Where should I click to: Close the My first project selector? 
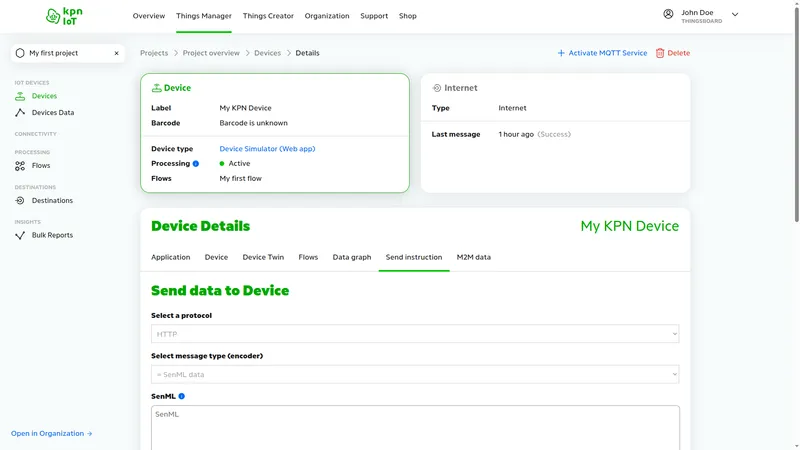click(x=116, y=53)
